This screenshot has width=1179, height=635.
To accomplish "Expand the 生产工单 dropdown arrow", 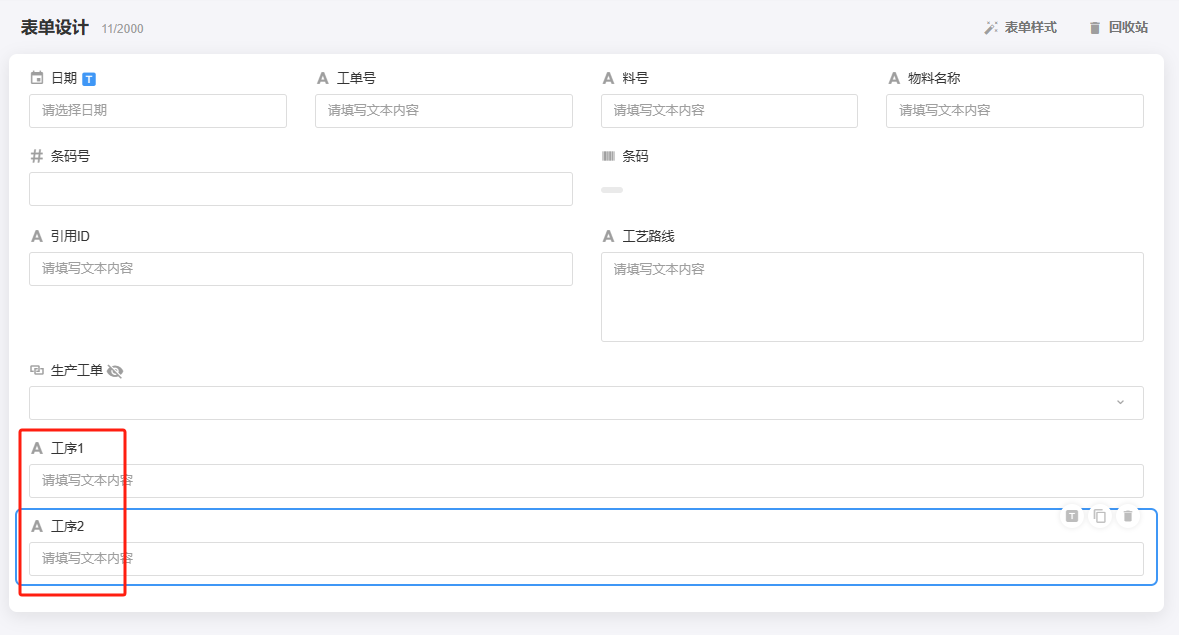I will click(1120, 402).
